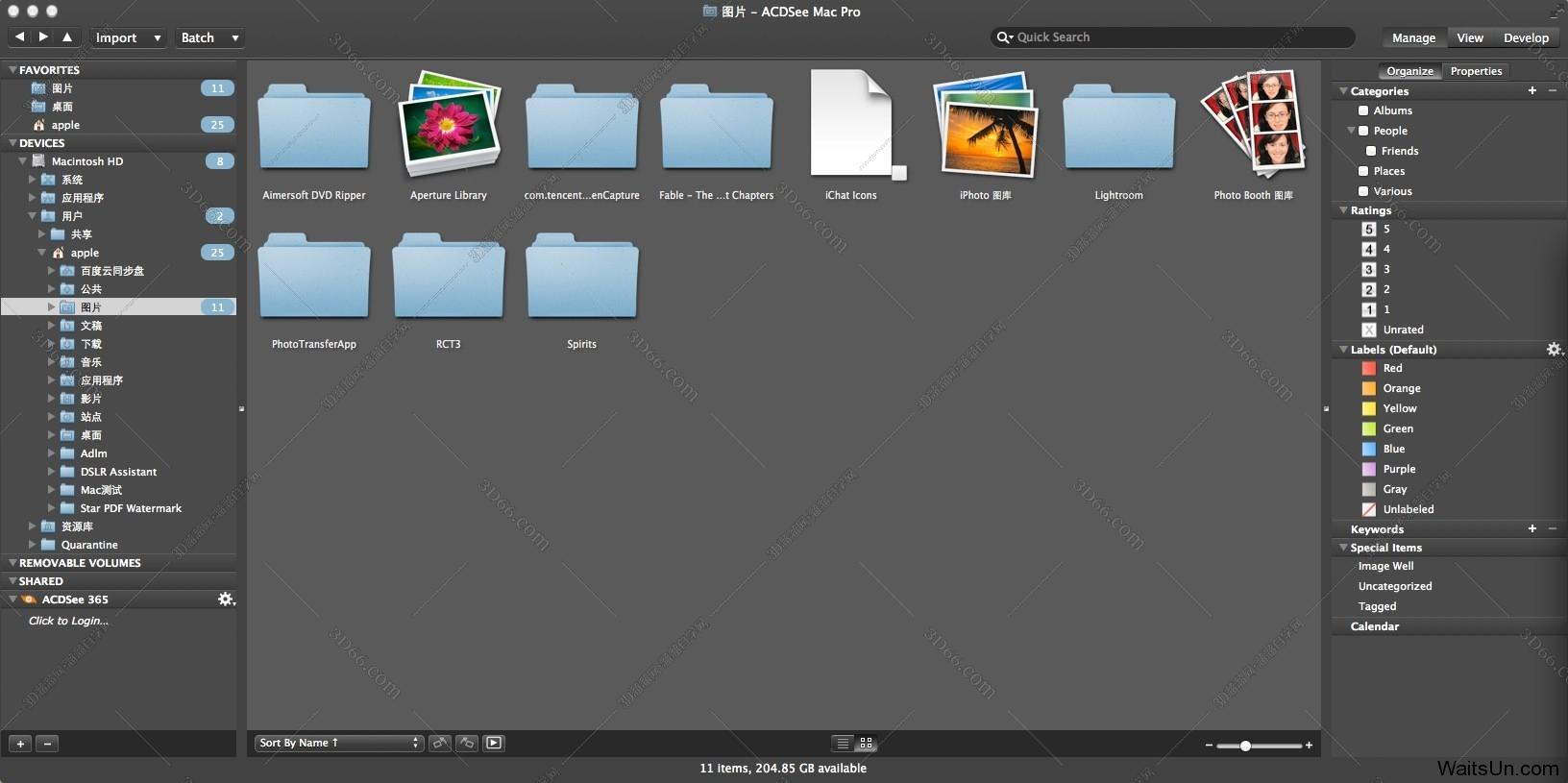The height and width of the screenshot is (783, 1568).
Task: Switch to the Develop mode tab
Action: point(1526,37)
